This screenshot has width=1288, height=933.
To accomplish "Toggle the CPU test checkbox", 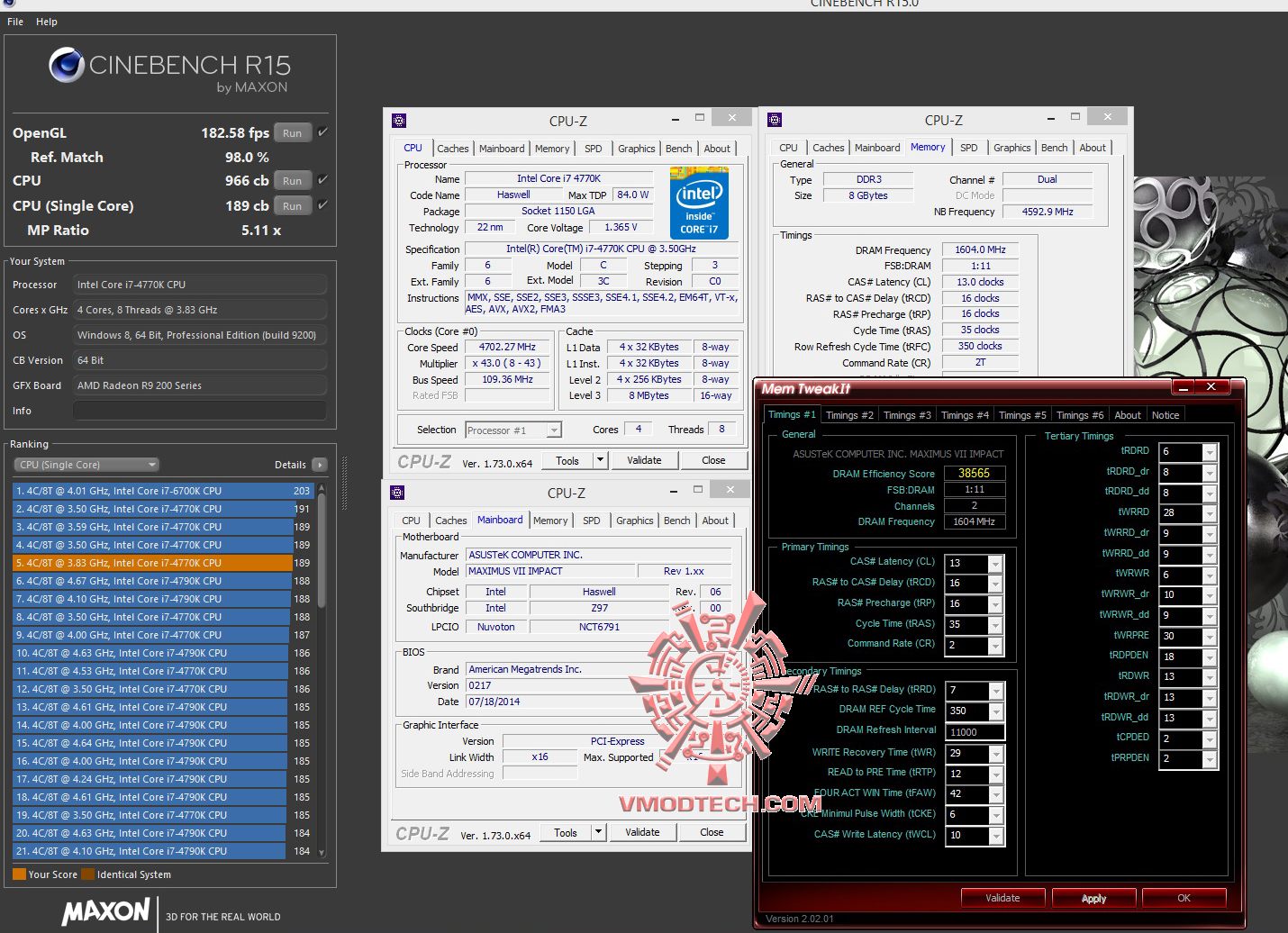I will coord(322,180).
